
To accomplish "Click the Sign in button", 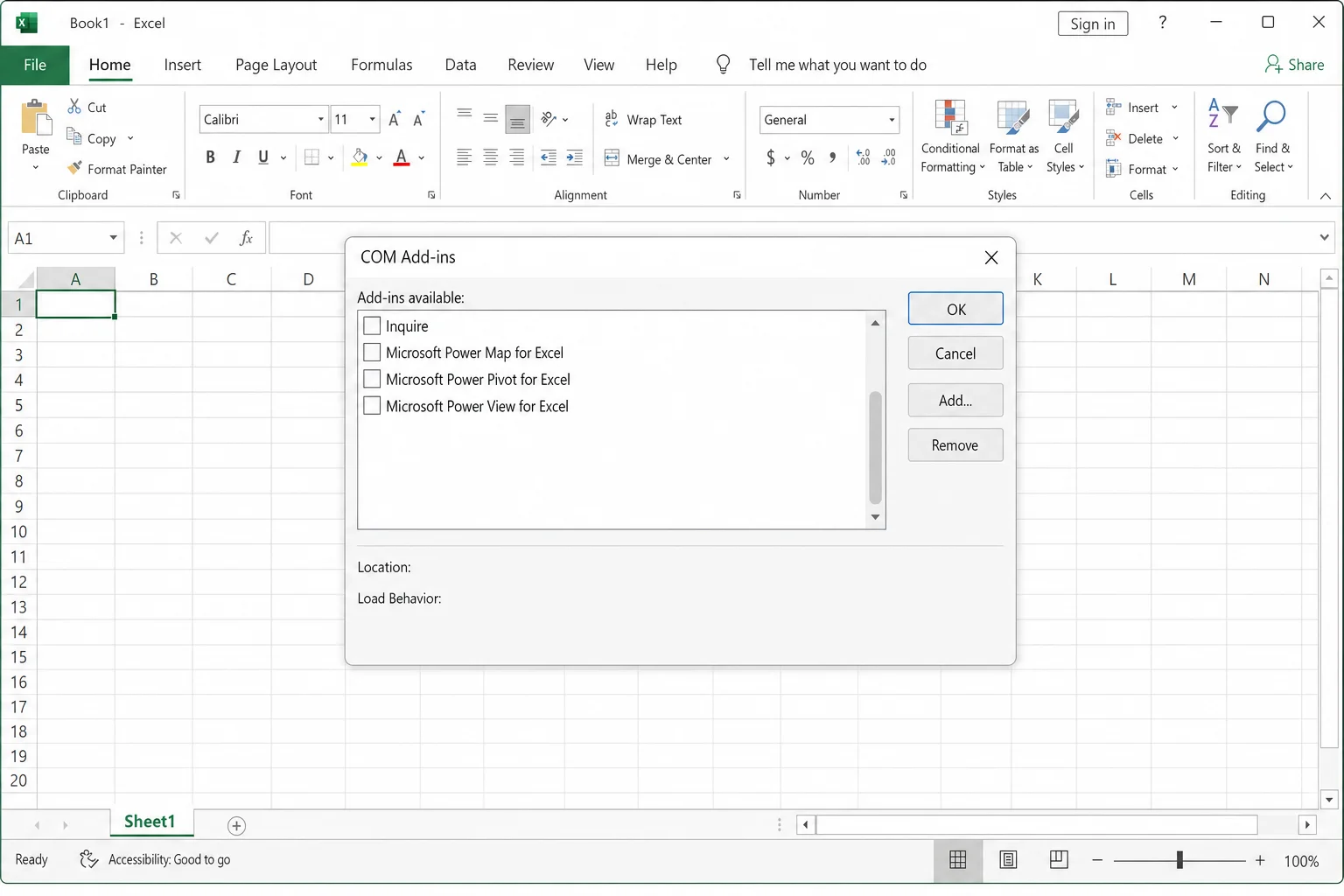I will [x=1093, y=24].
